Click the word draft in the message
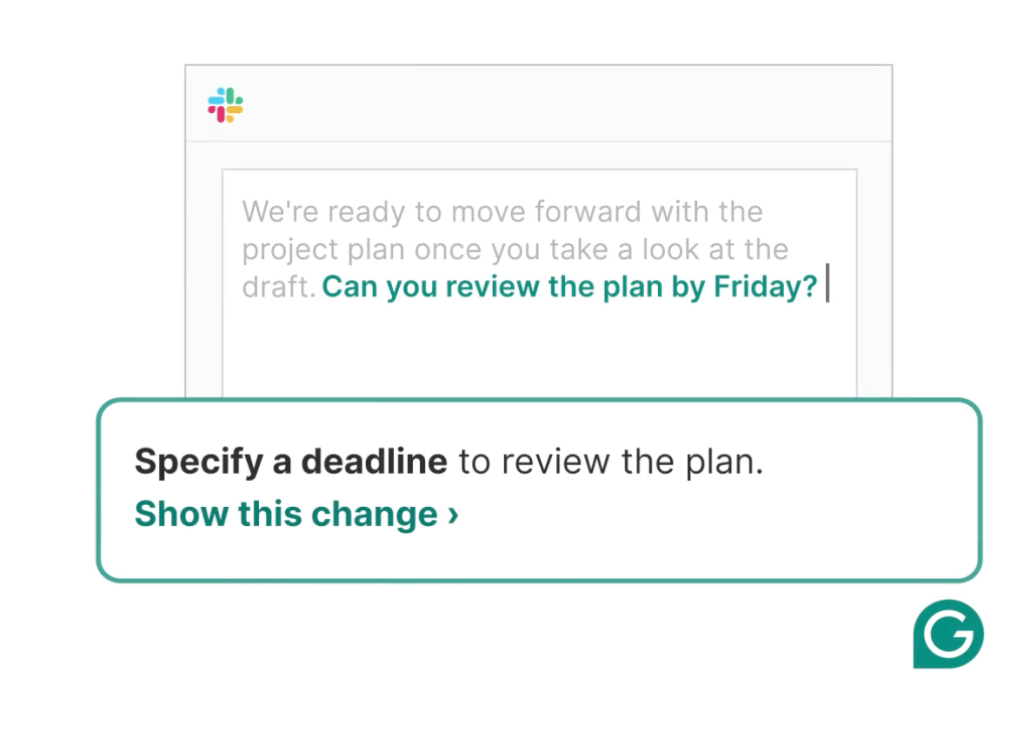 tap(277, 288)
